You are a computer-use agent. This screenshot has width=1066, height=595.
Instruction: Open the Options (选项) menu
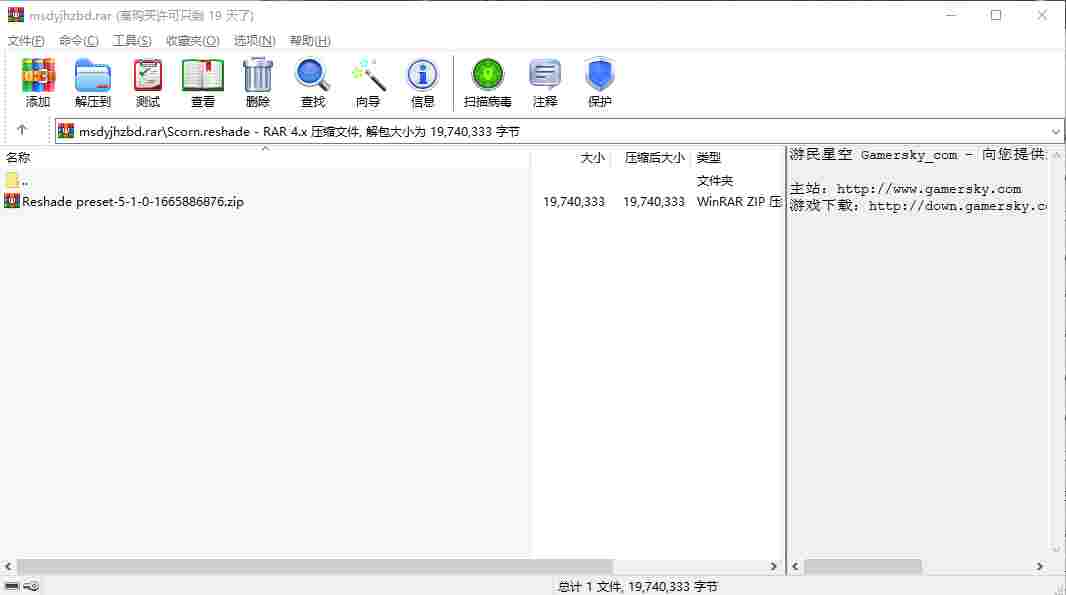tap(254, 41)
